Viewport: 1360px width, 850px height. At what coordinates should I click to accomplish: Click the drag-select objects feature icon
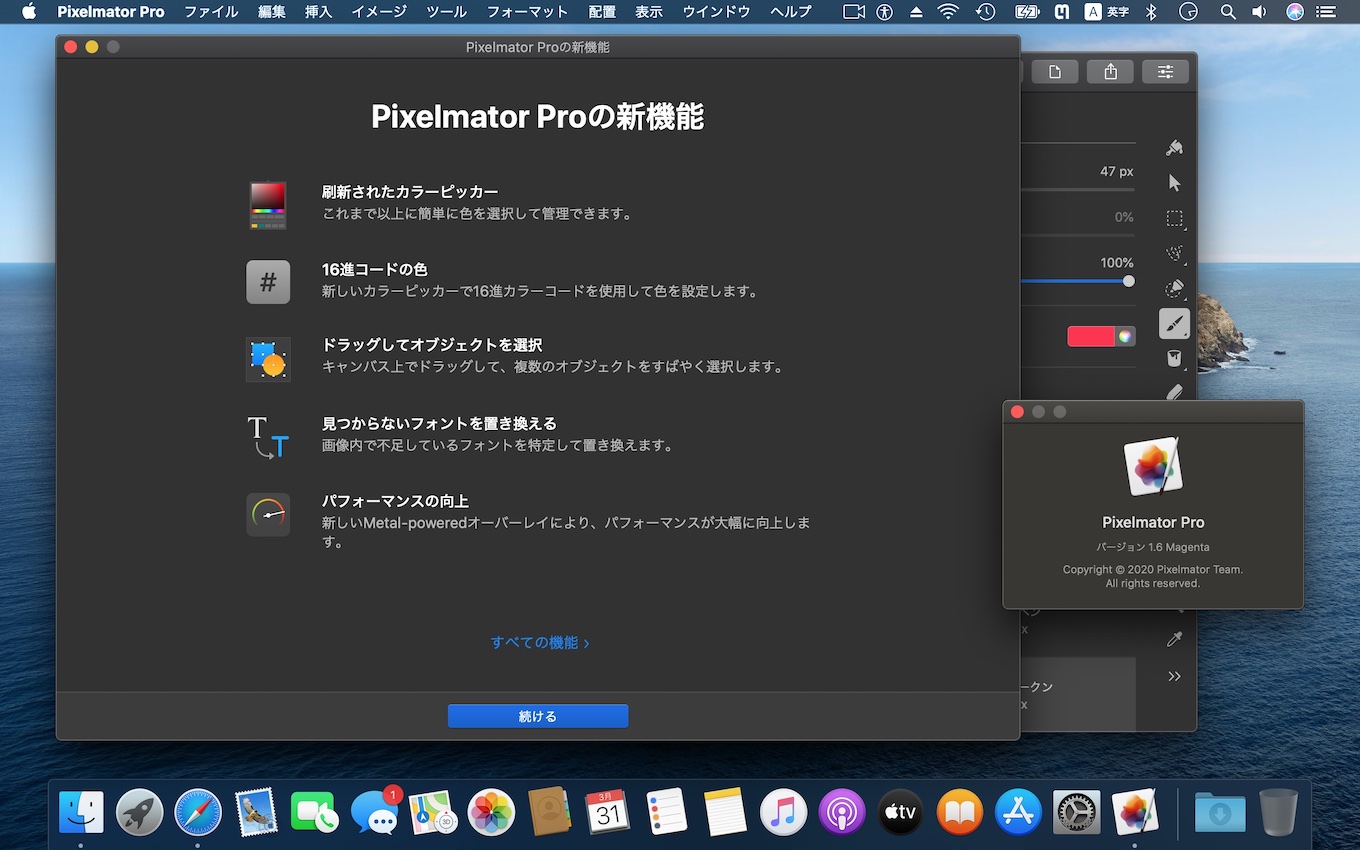(x=268, y=359)
